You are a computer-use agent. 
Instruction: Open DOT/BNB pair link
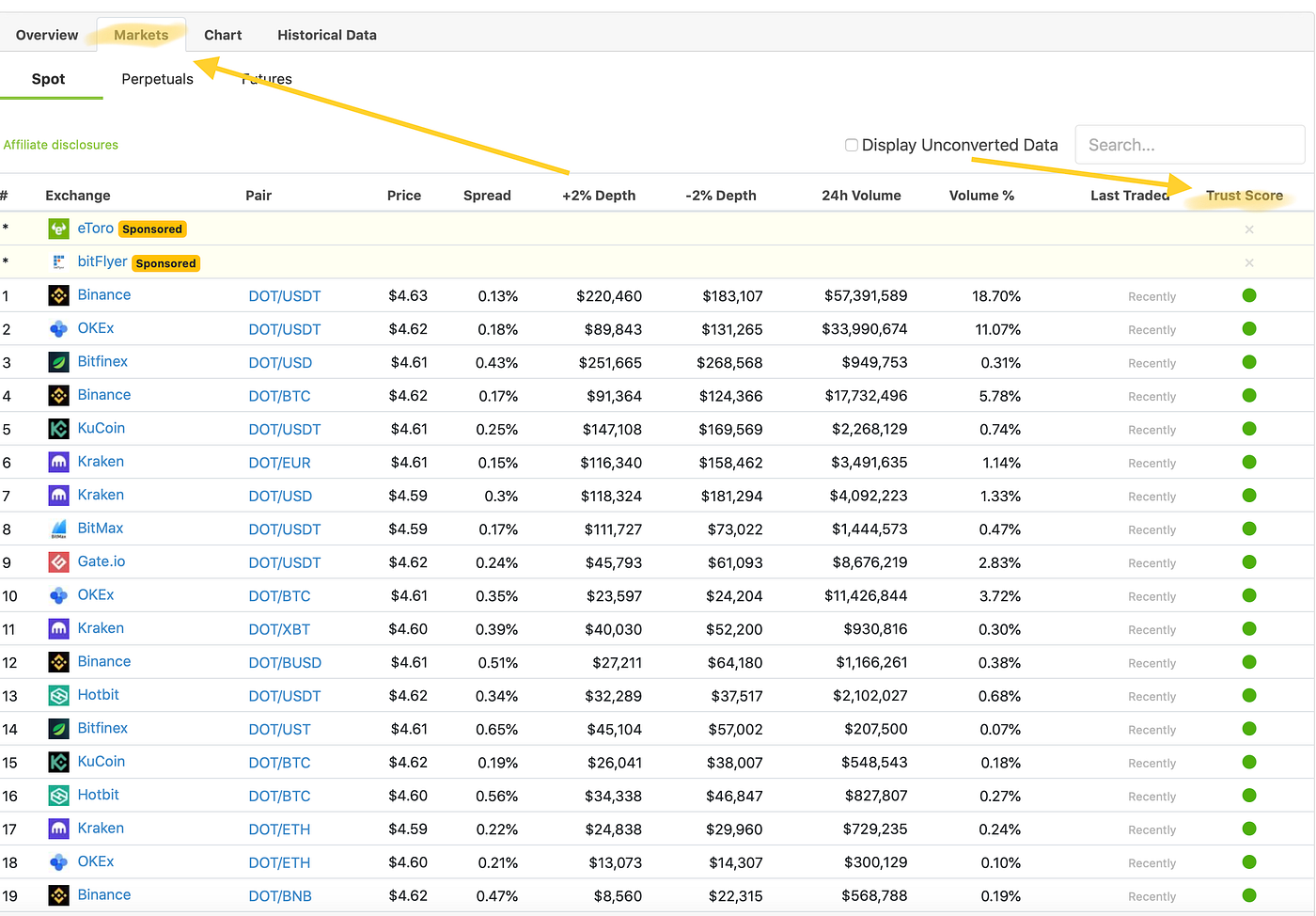pyautogui.click(x=280, y=896)
